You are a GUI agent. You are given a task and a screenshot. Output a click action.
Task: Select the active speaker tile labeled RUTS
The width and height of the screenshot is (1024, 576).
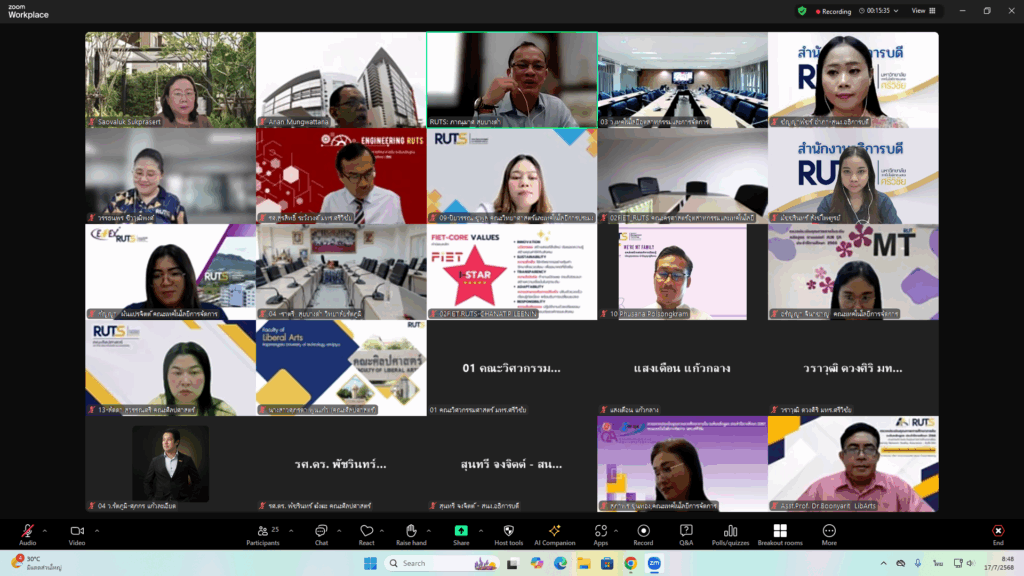point(512,80)
